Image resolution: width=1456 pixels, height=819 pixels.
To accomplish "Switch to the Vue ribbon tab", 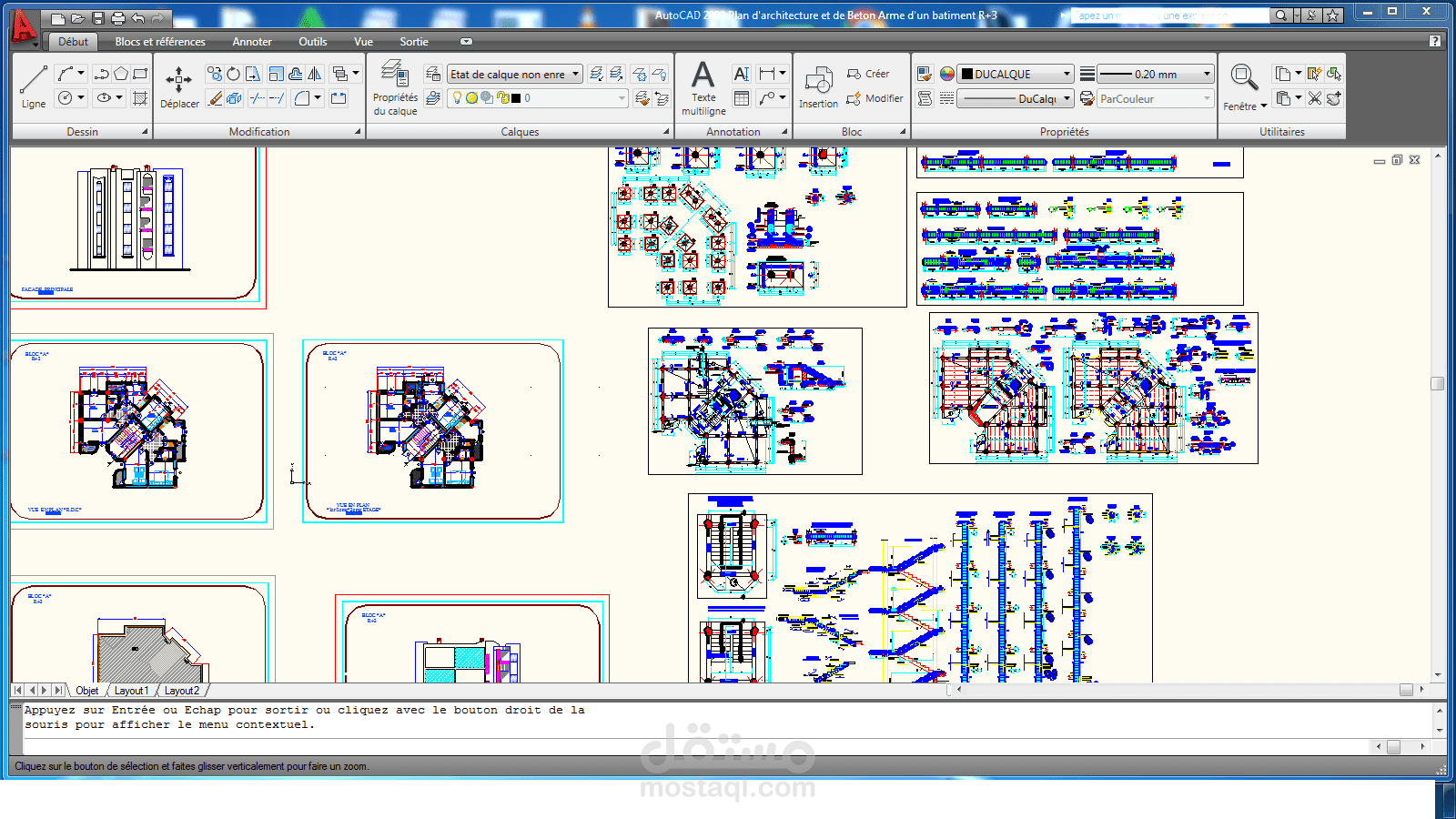I will 363,42.
